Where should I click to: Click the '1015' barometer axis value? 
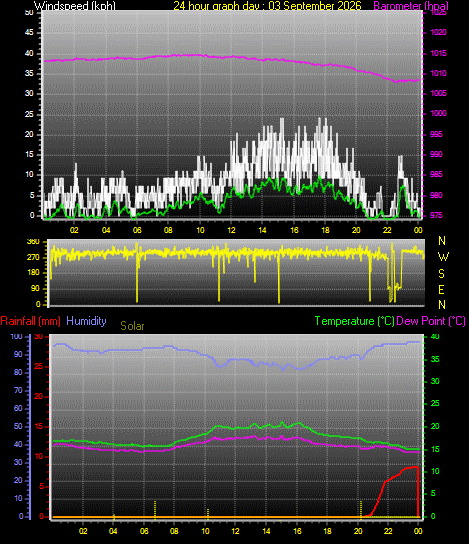(x=438, y=53)
